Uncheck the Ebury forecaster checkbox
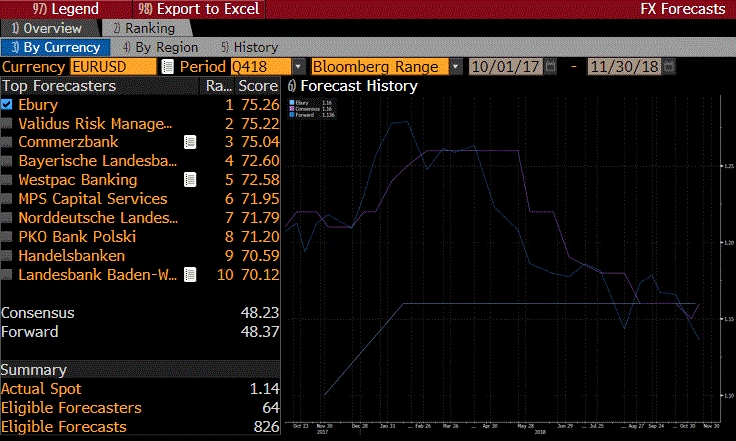The height and width of the screenshot is (441, 736). 8,105
